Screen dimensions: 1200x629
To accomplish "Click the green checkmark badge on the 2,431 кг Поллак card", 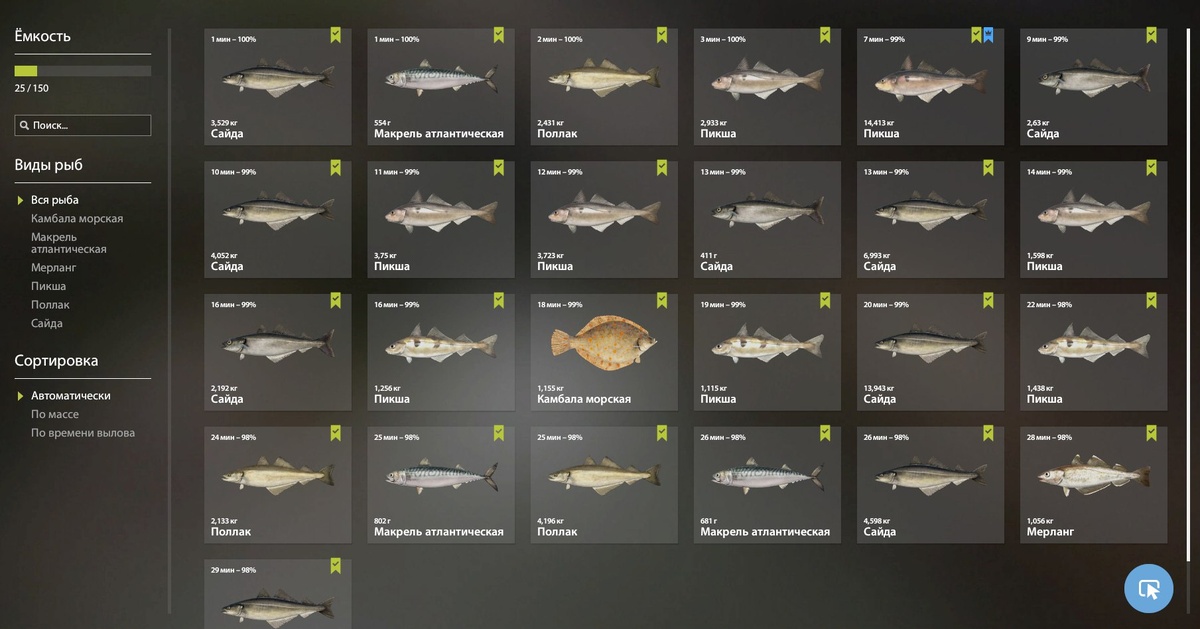I will pyautogui.click(x=662, y=35).
